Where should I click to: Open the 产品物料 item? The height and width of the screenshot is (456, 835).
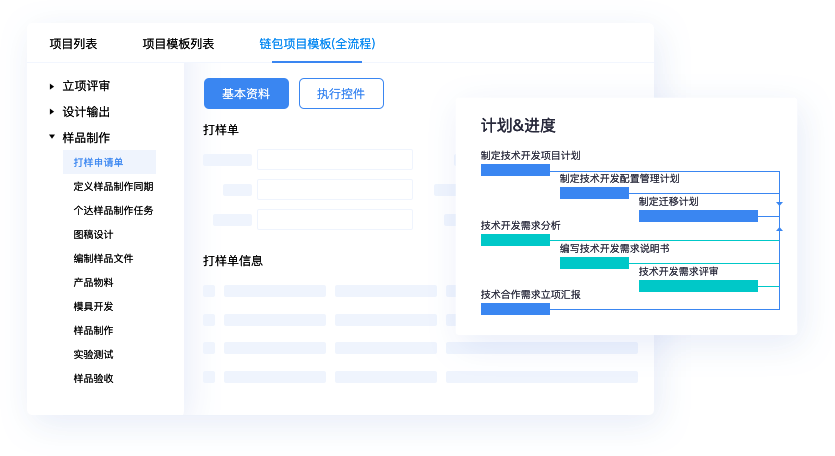point(93,282)
